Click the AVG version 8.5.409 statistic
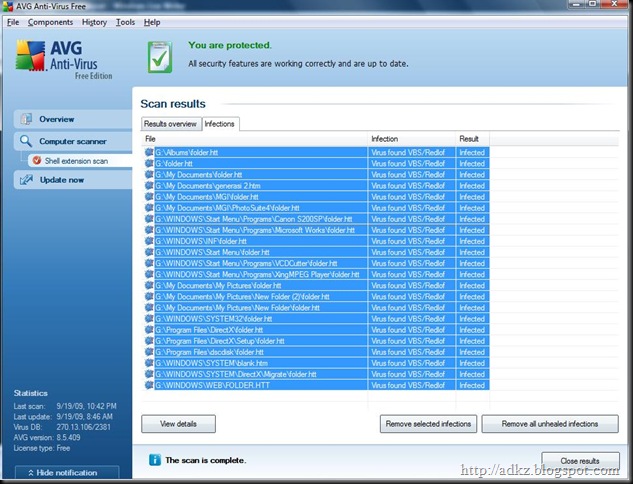The height and width of the screenshot is (484, 633). (47, 438)
